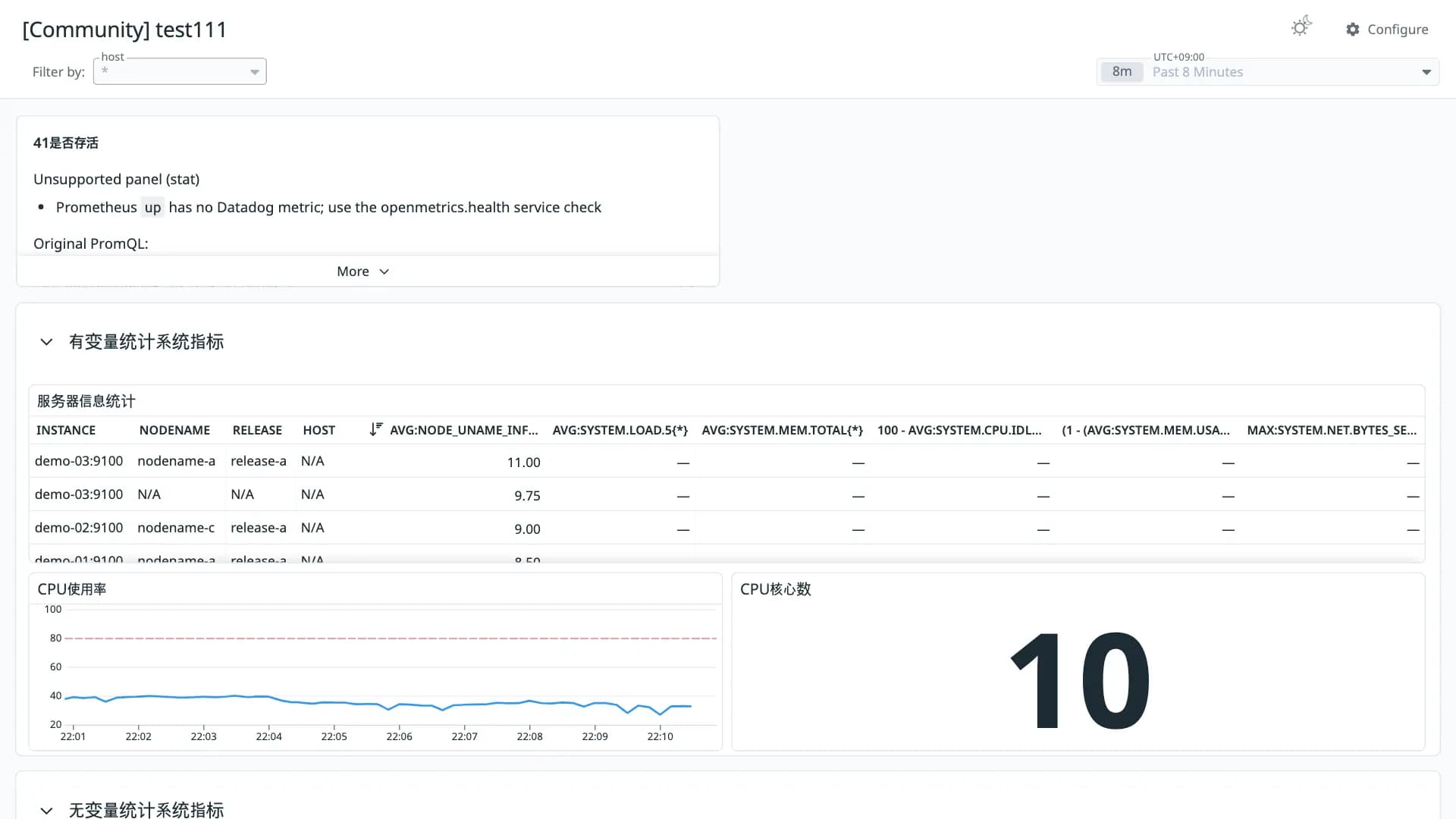Click the Configure button label
The width and height of the screenshot is (1456, 819).
tap(1398, 30)
